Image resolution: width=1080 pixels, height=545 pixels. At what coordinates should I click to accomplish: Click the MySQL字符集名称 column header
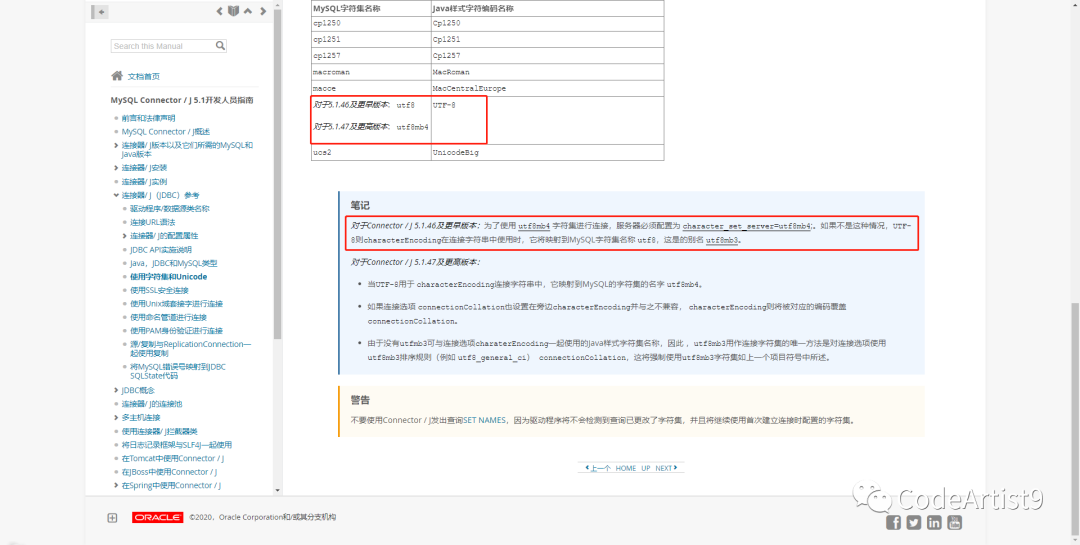pos(371,8)
